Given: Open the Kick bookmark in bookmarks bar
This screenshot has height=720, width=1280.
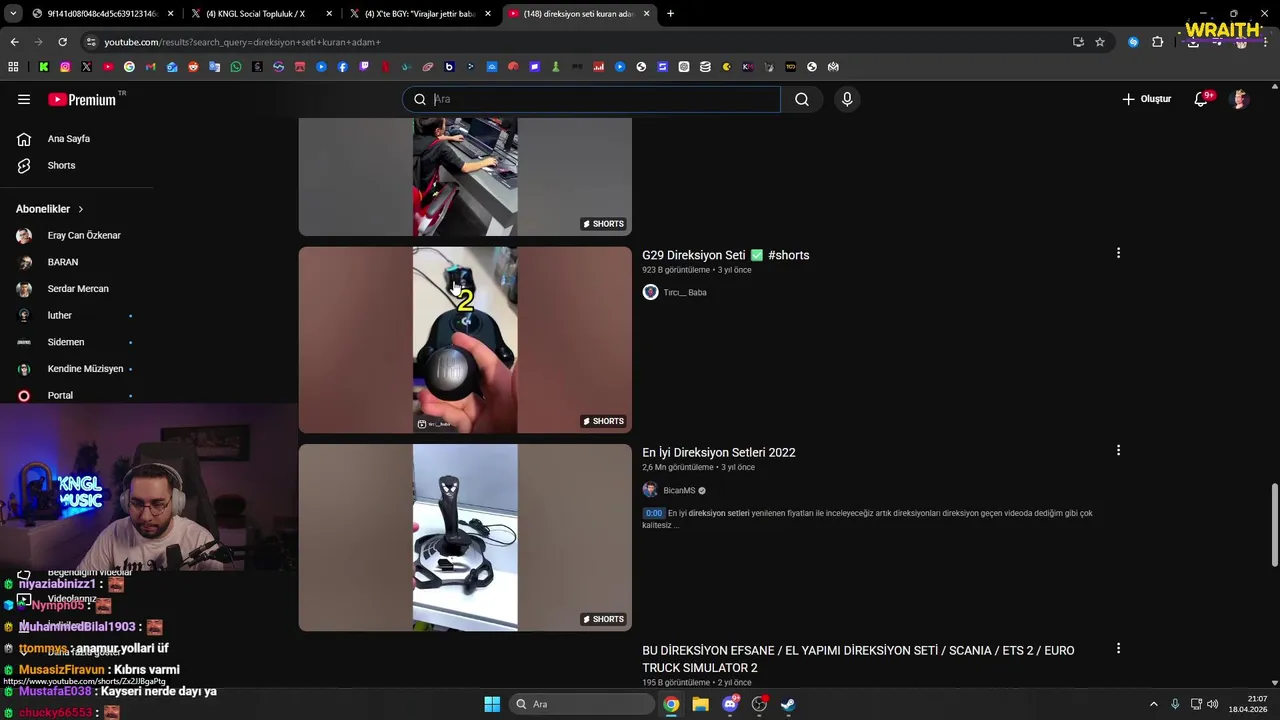Looking at the screenshot, I should click(44, 67).
